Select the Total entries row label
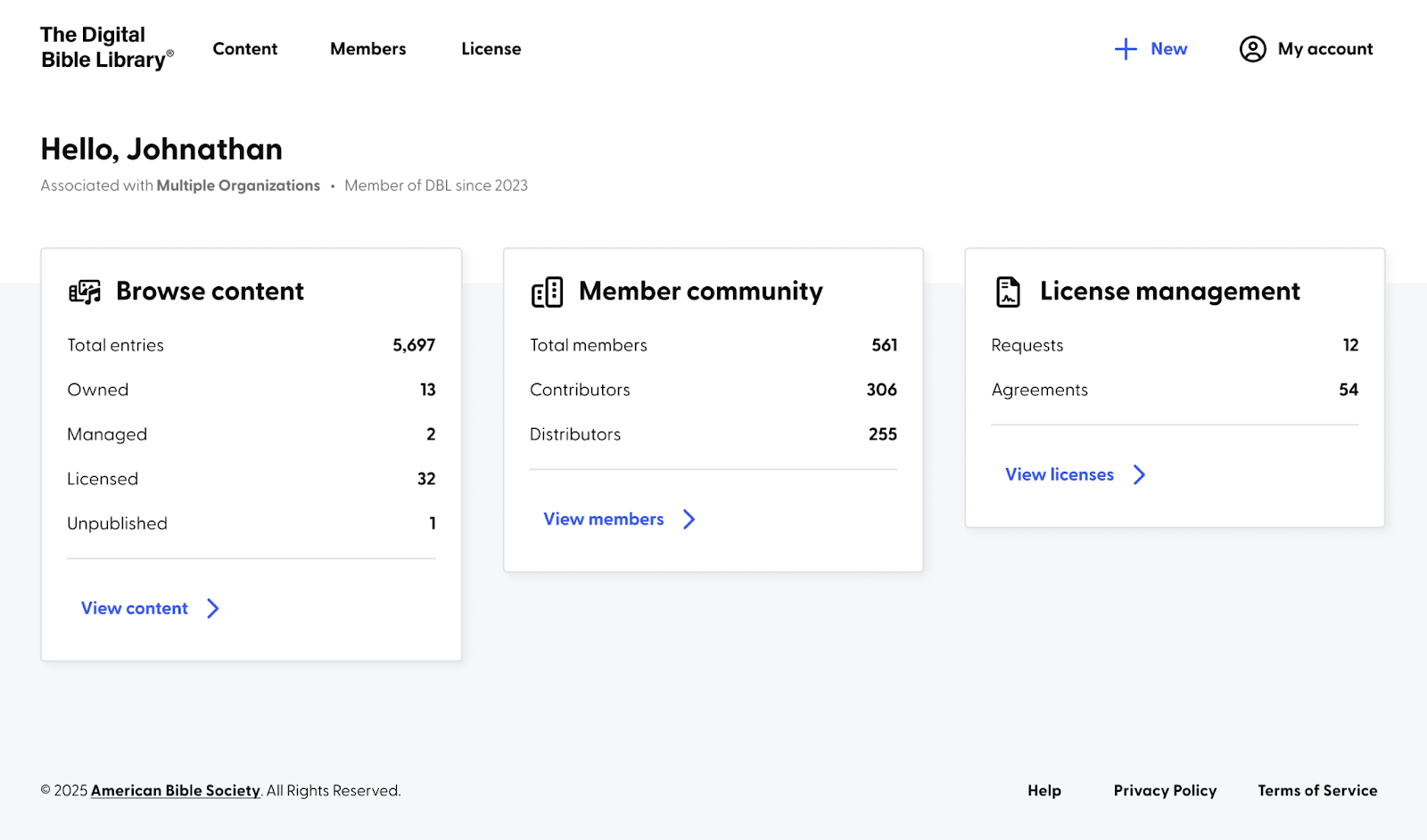This screenshot has width=1427, height=840. pyautogui.click(x=116, y=345)
